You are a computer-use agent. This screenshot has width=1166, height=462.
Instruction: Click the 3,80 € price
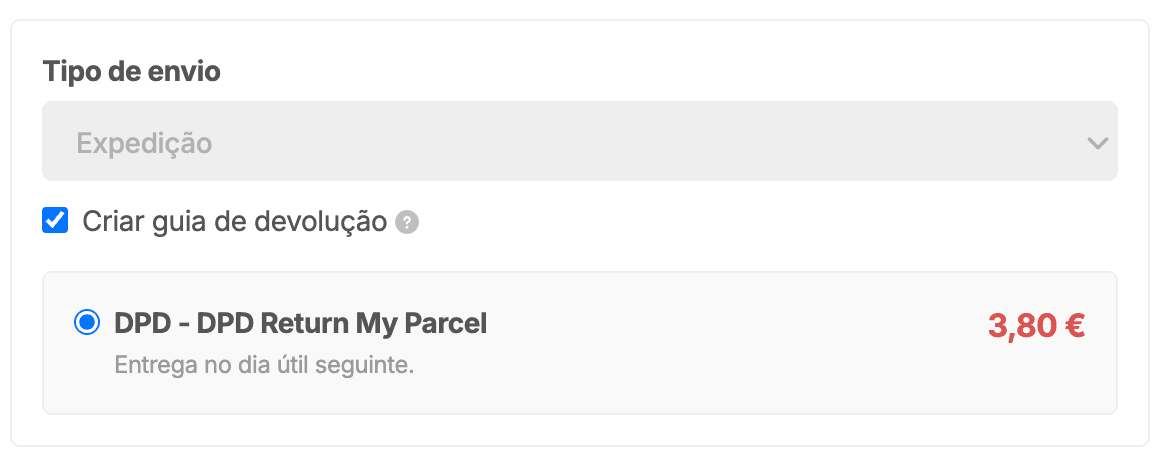(x=1037, y=325)
